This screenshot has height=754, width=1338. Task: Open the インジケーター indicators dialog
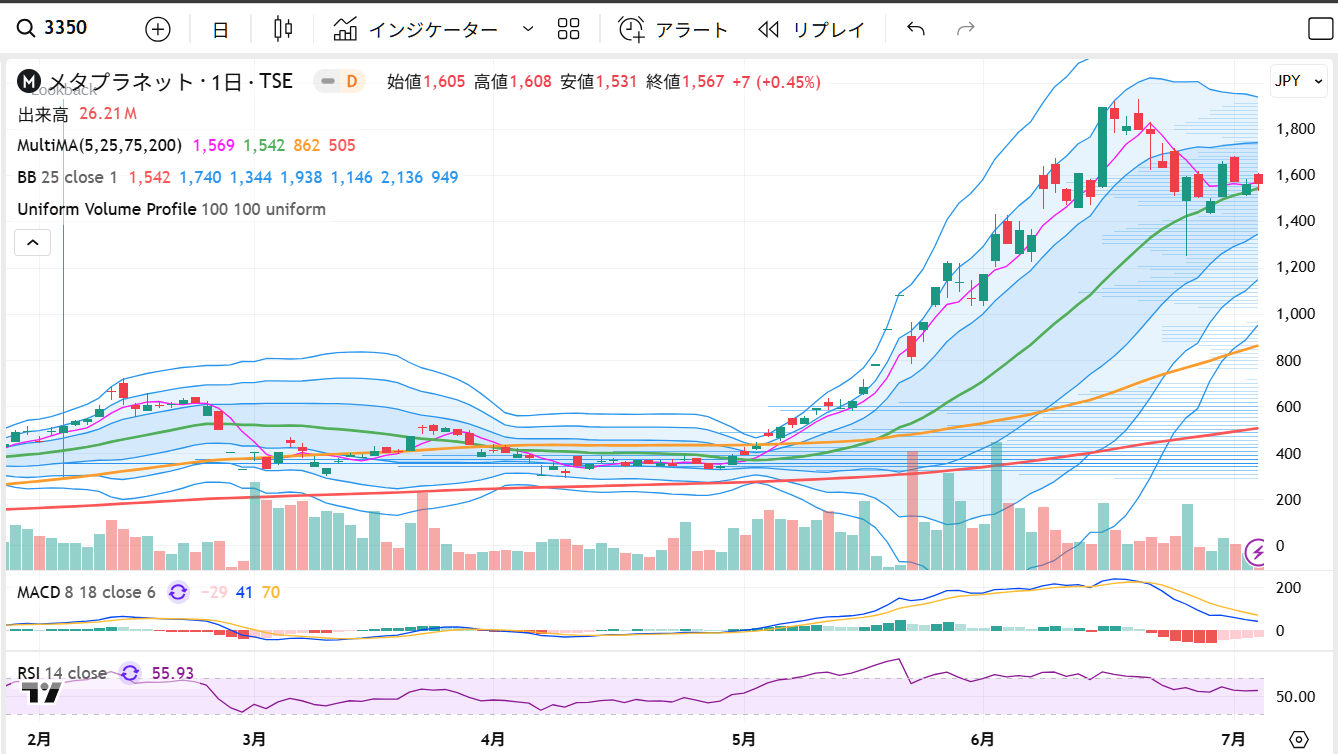click(x=416, y=29)
